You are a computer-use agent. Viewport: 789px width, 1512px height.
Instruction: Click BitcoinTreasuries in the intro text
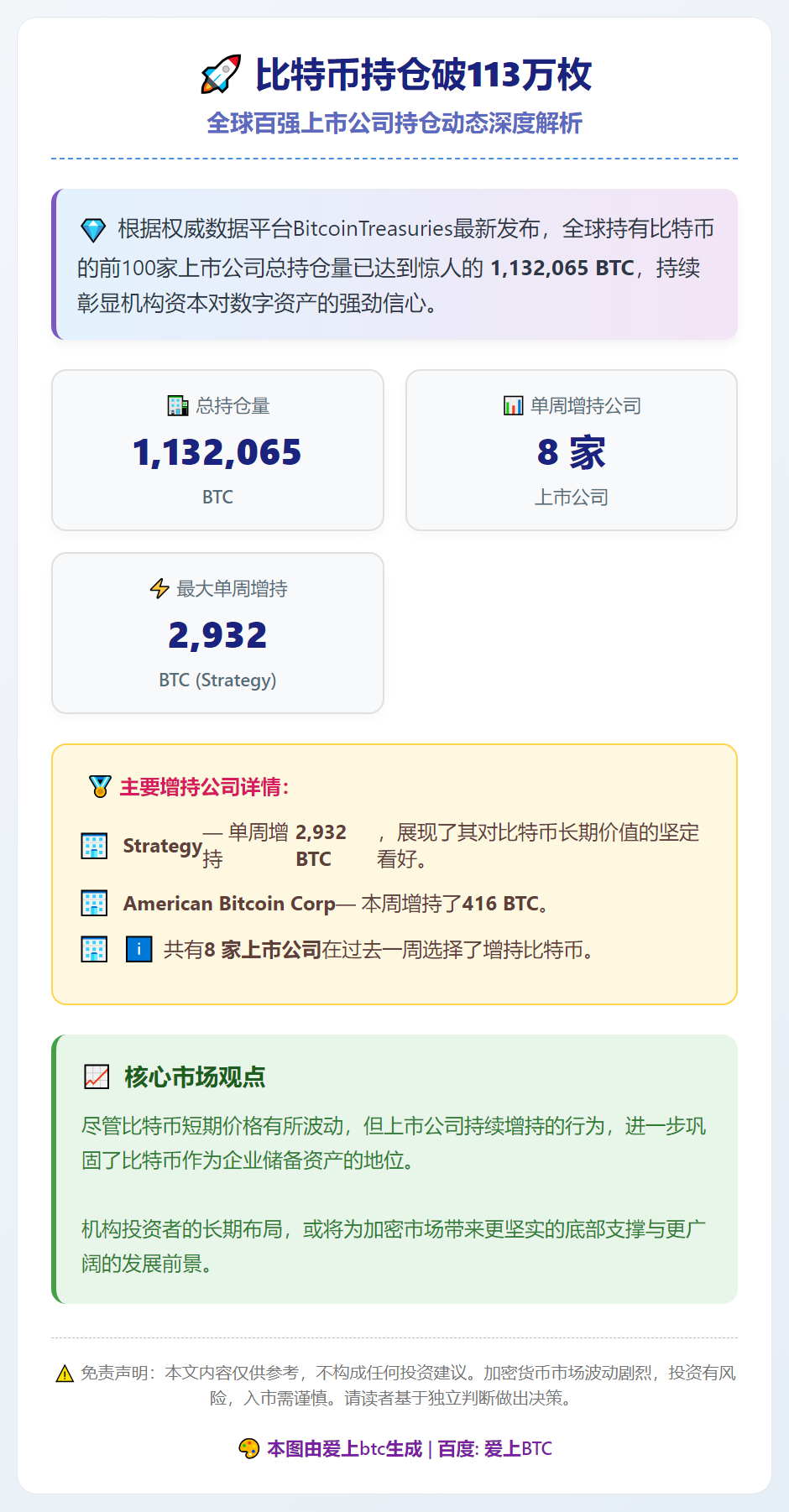coord(373,228)
